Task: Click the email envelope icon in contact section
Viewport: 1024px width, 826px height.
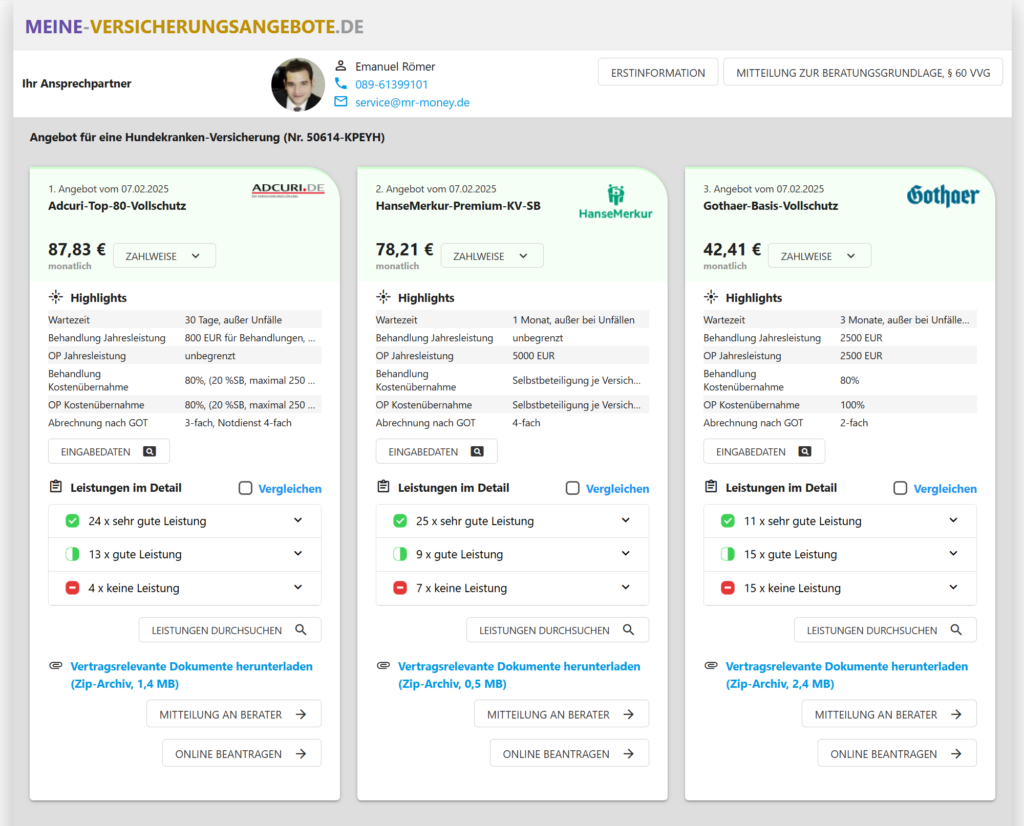Action: click(341, 102)
